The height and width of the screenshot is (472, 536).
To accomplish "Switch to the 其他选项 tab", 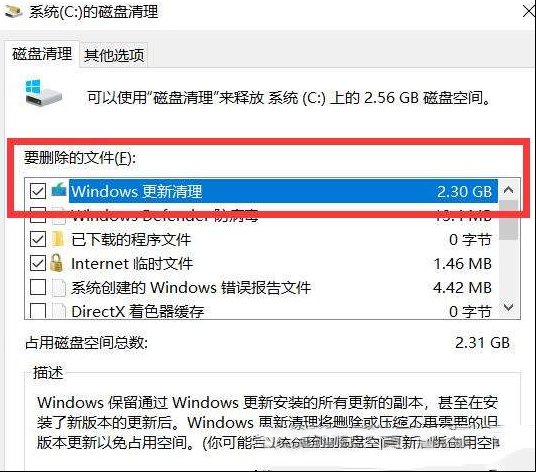I will [x=114, y=55].
